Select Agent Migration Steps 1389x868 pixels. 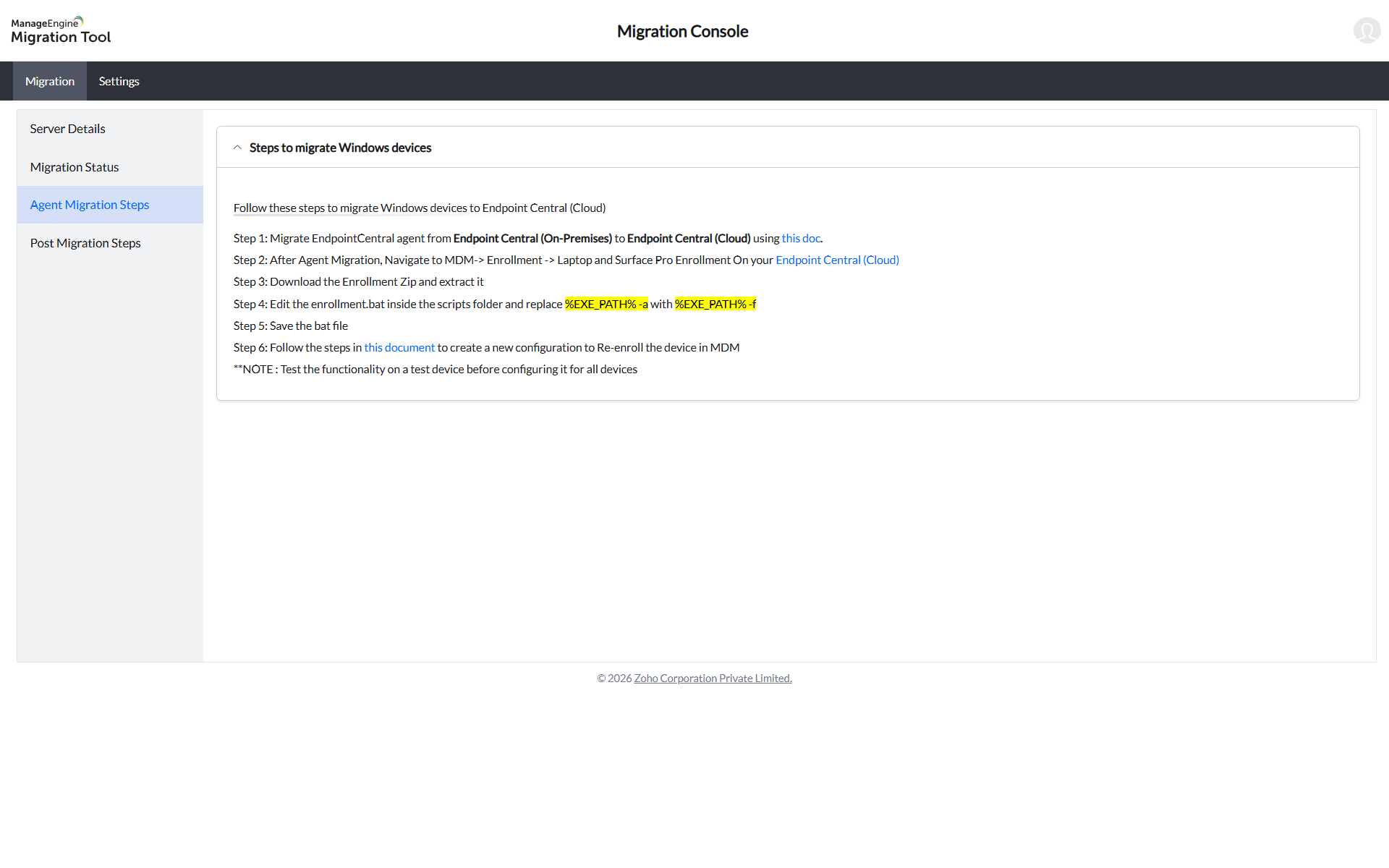(110, 205)
